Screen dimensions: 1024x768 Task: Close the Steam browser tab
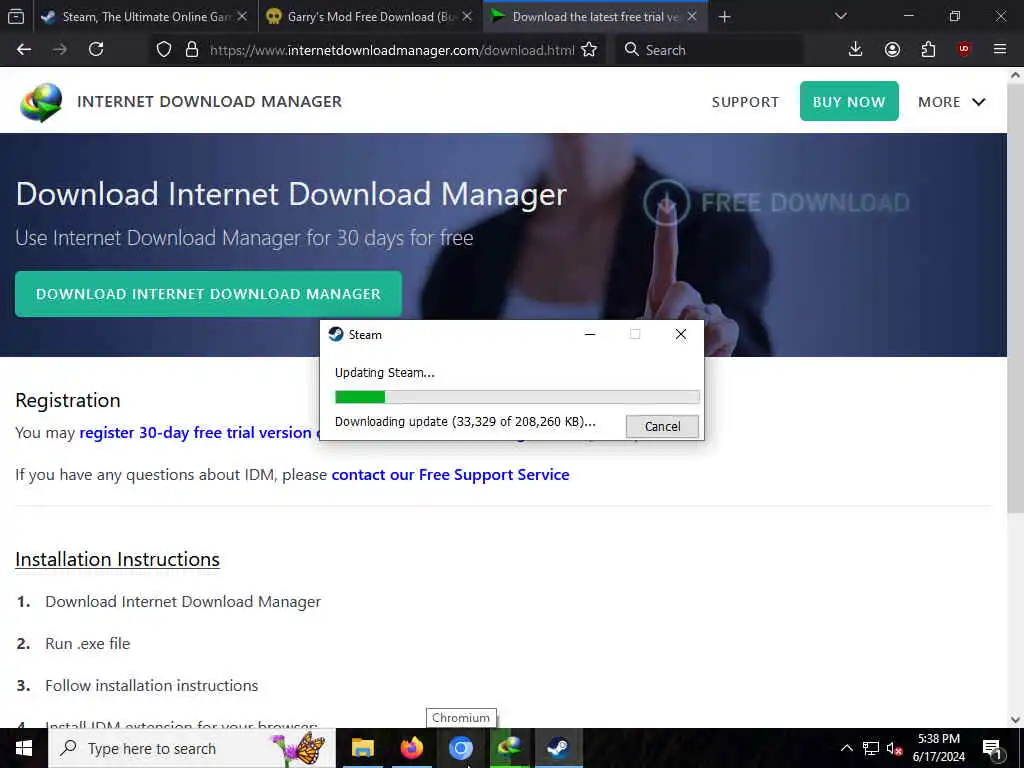point(242,17)
